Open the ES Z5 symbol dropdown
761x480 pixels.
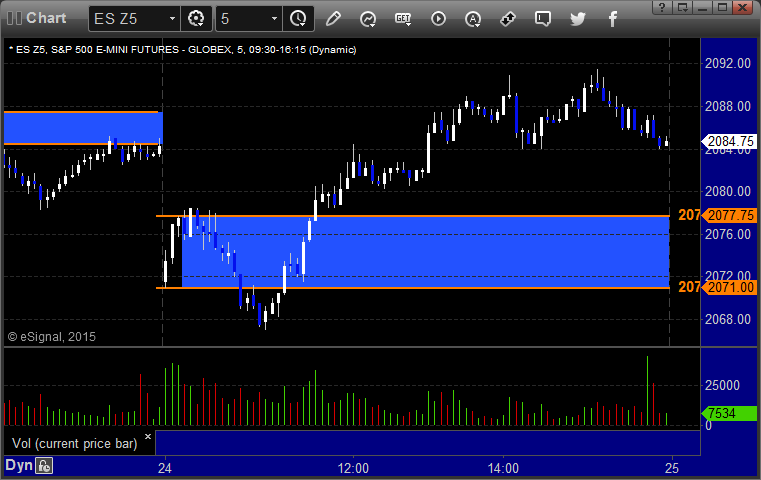pyautogui.click(x=134, y=19)
